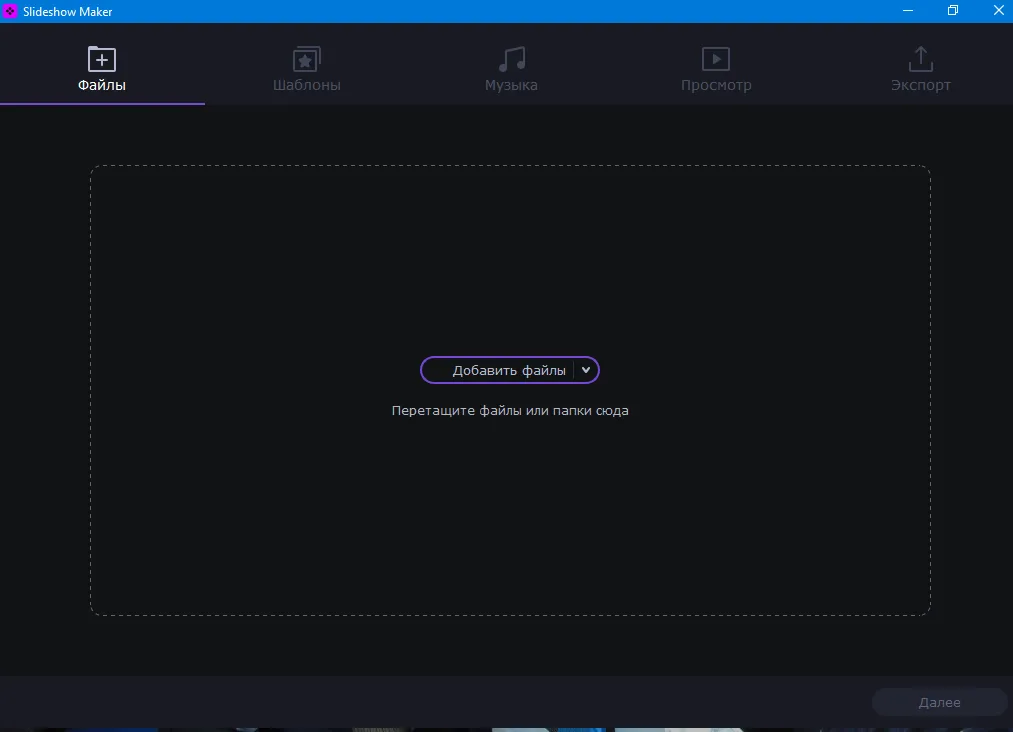The width and height of the screenshot is (1013, 732).
Task: Select the Файлы tab plus-file icon
Action: pos(103,58)
